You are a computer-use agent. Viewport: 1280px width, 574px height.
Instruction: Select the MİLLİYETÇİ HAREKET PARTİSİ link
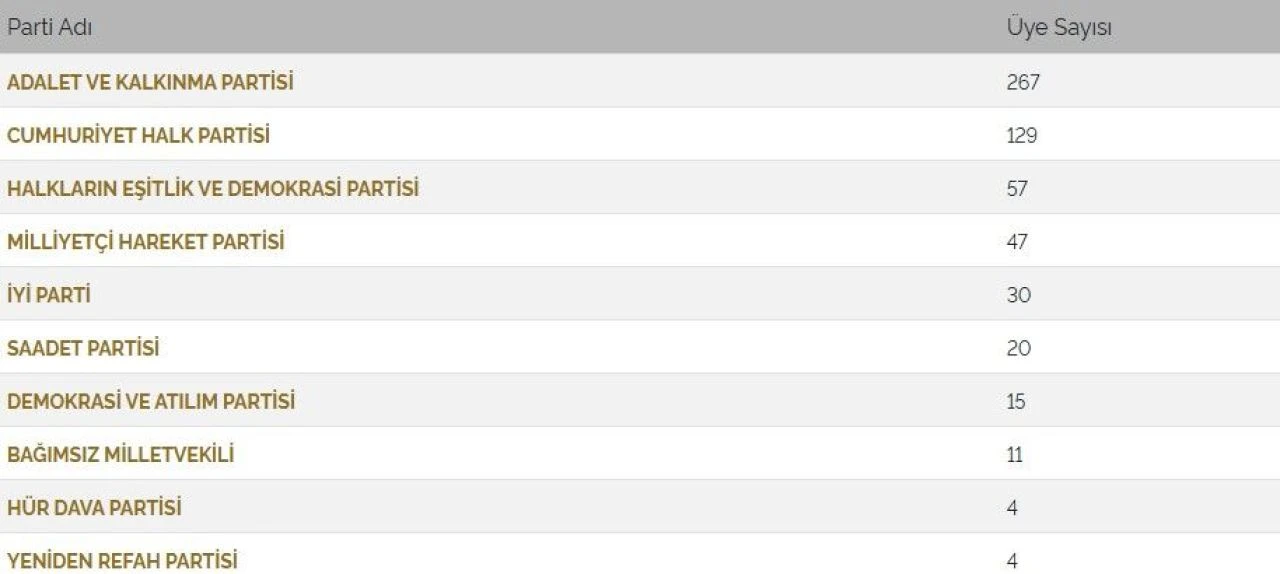[x=146, y=242]
